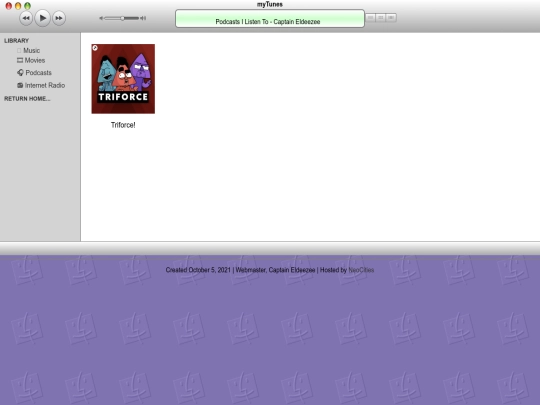This screenshot has height=405, width=540.
Task: Click the red close window button
Action: point(9,6)
